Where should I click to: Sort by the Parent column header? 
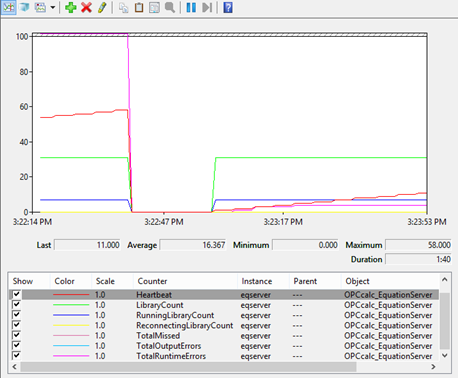click(x=315, y=281)
